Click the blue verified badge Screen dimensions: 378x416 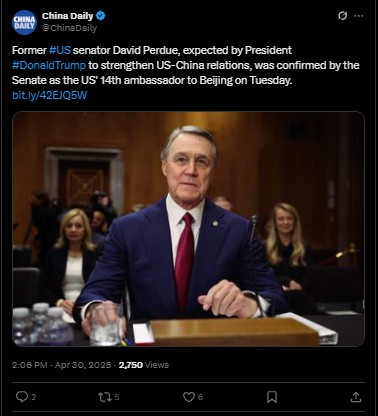click(101, 15)
